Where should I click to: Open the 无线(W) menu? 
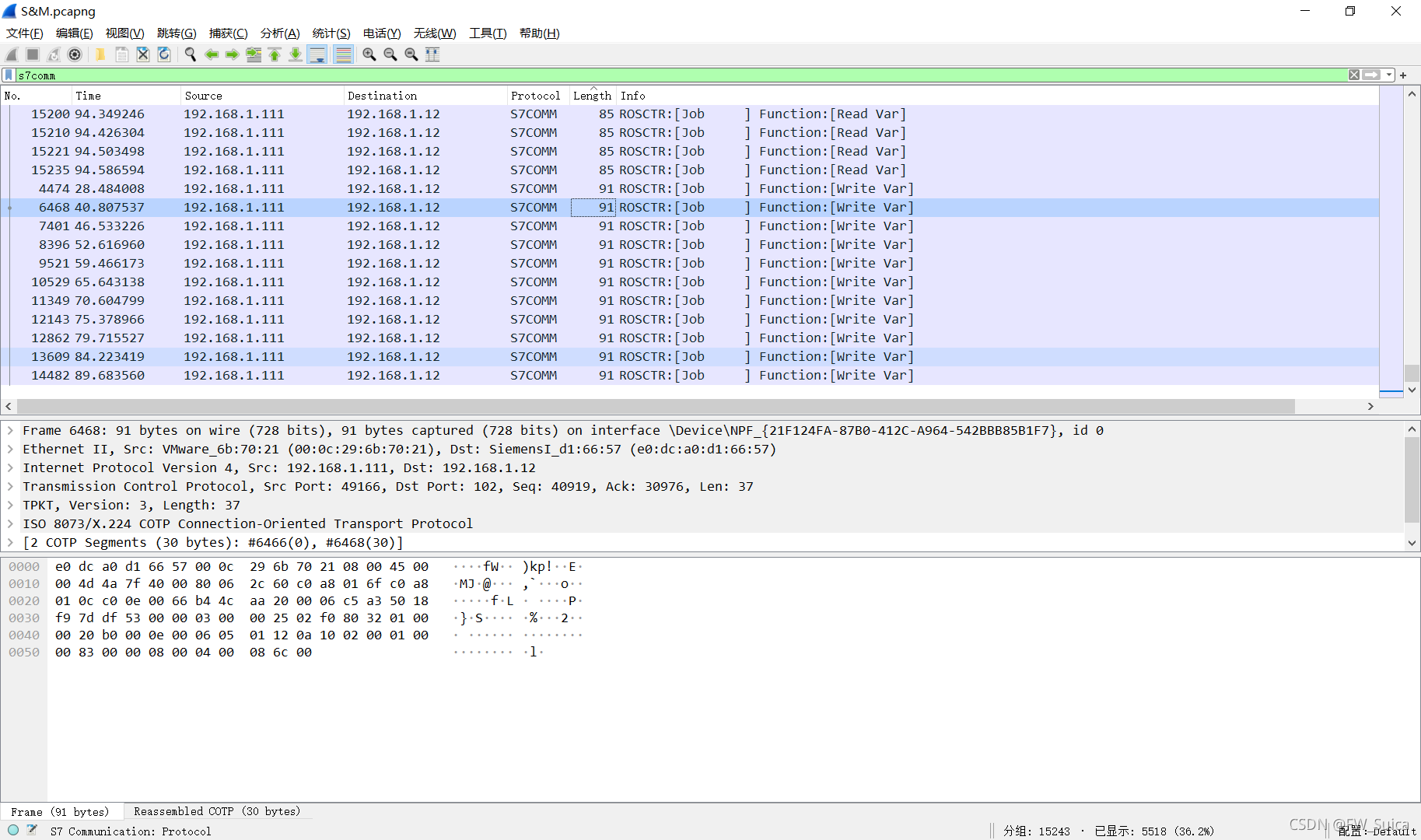[x=435, y=33]
